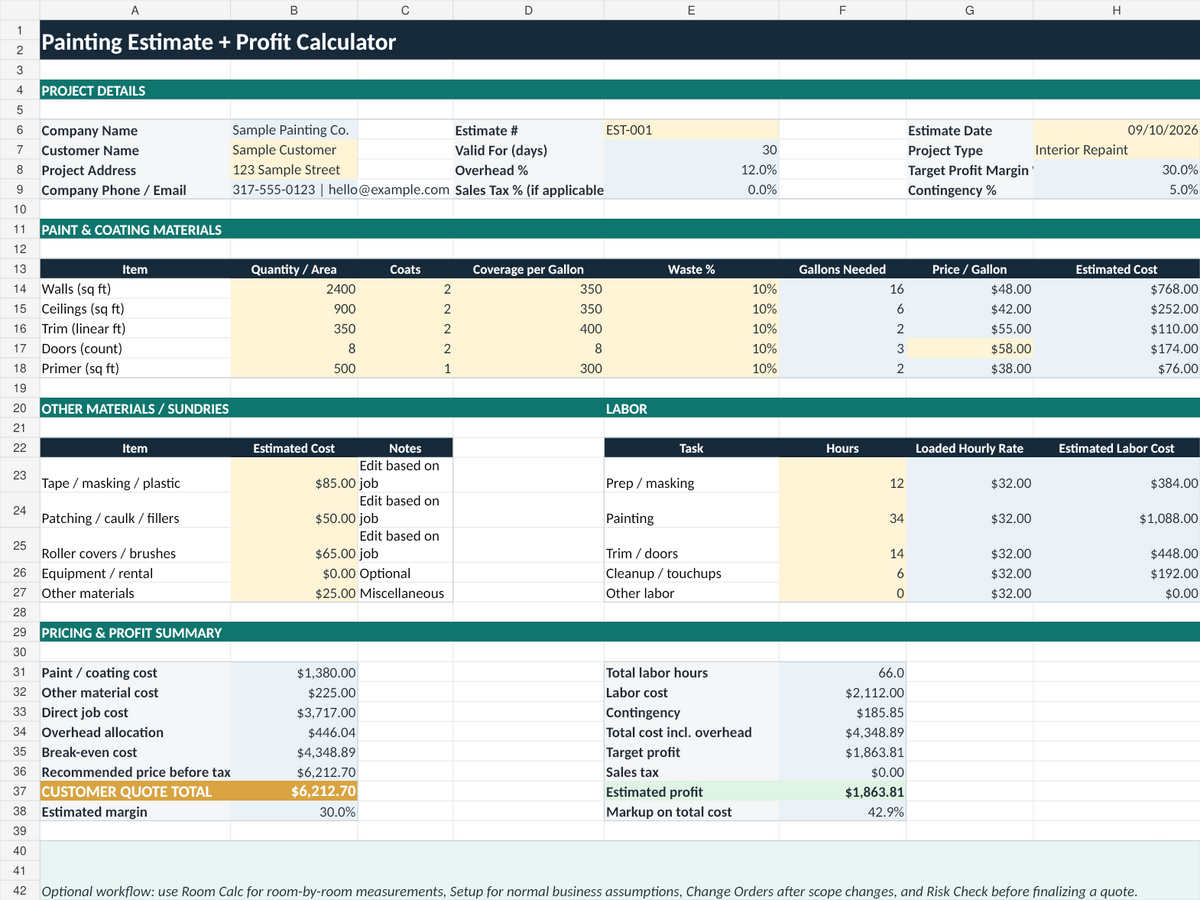Select the Painting labor cost $1,088.00

[x=1116, y=510]
